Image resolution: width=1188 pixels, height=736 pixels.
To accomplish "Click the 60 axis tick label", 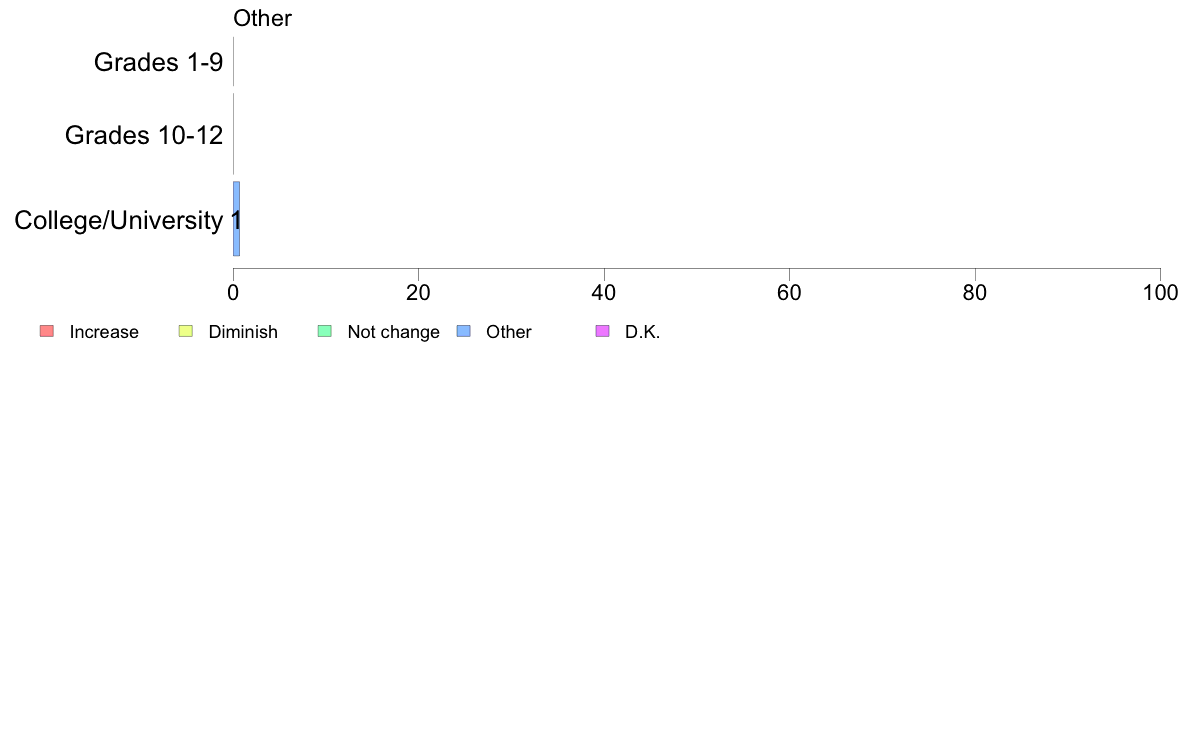I will point(789,293).
